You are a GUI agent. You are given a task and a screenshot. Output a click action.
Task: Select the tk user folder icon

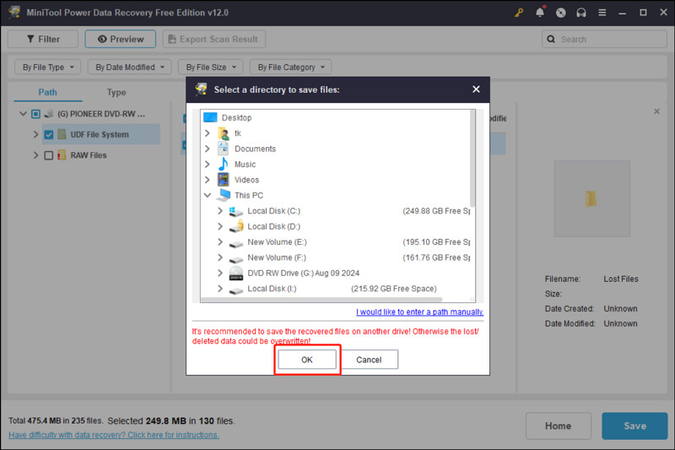[223, 133]
